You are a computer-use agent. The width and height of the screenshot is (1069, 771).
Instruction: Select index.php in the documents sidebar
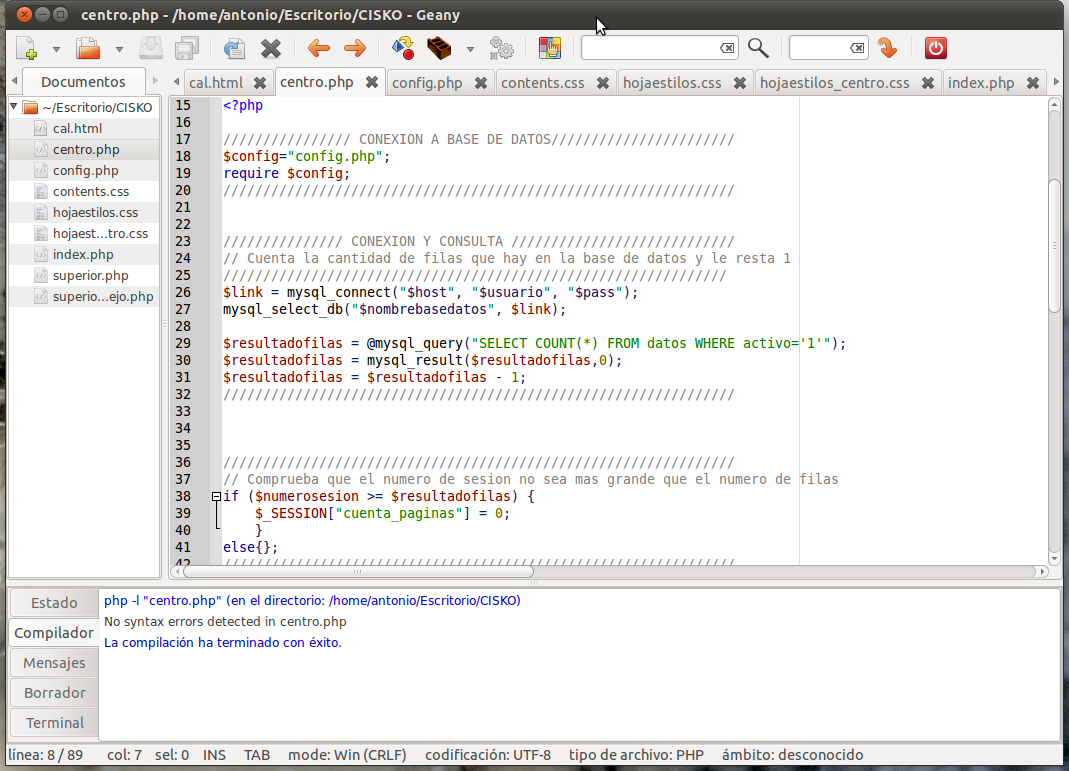coord(83,254)
